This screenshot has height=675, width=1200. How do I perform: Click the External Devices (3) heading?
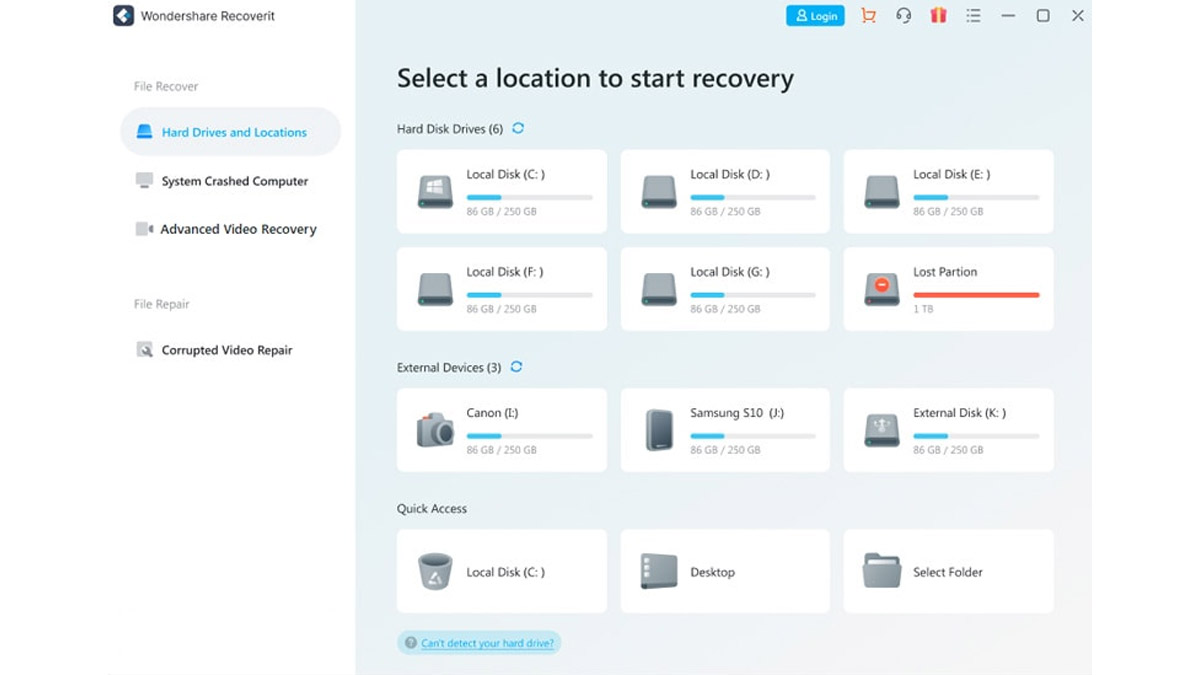click(449, 368)
